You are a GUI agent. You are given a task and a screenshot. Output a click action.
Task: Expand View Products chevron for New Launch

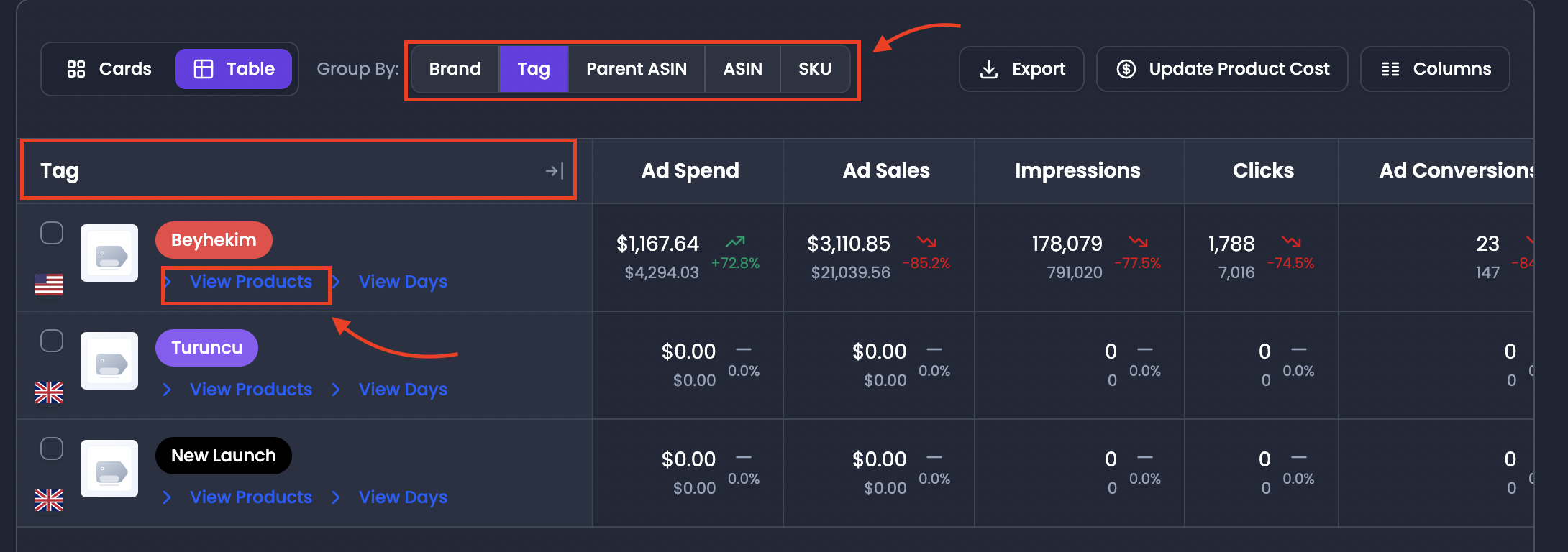click(167, 497)
